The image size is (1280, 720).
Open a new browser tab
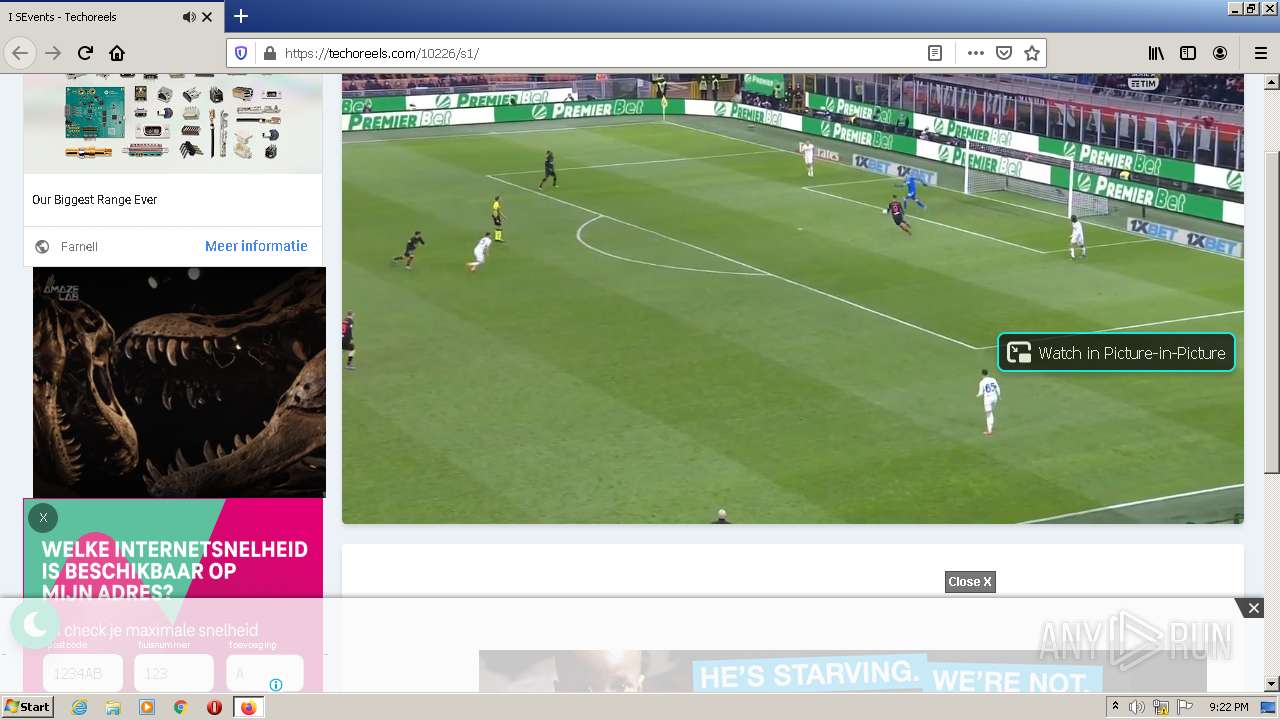coord(240,16)
